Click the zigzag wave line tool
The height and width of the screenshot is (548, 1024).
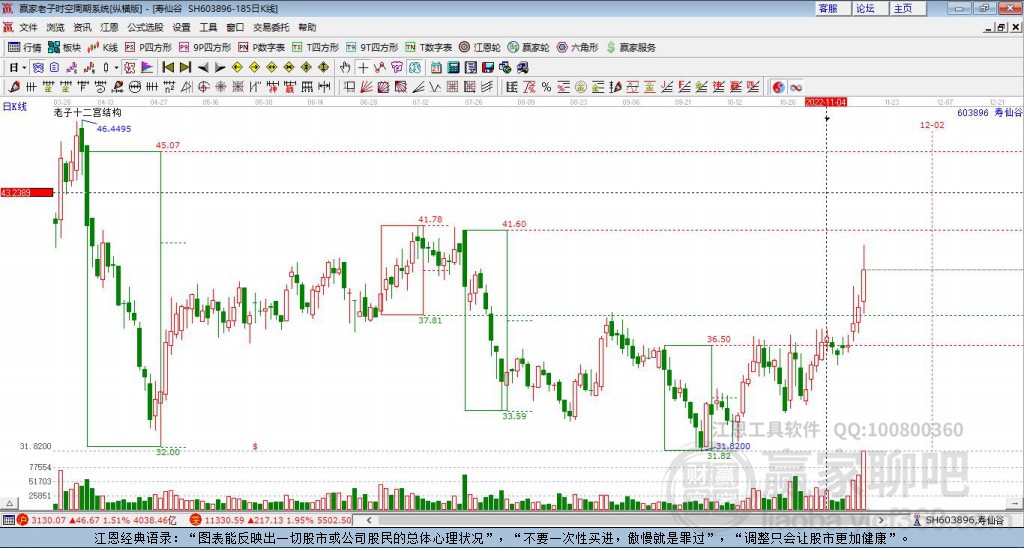435,87
